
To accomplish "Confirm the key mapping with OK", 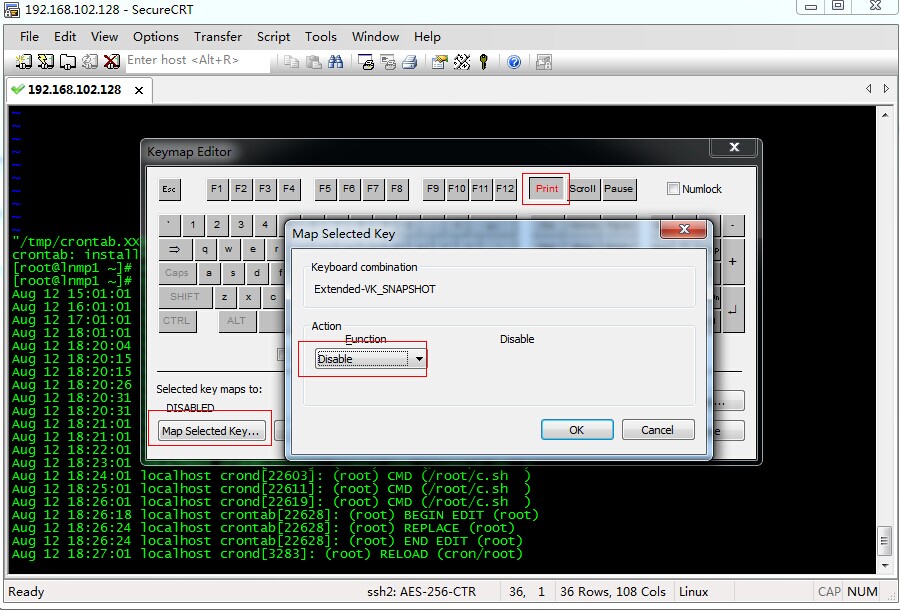I will tap(577, 429).
